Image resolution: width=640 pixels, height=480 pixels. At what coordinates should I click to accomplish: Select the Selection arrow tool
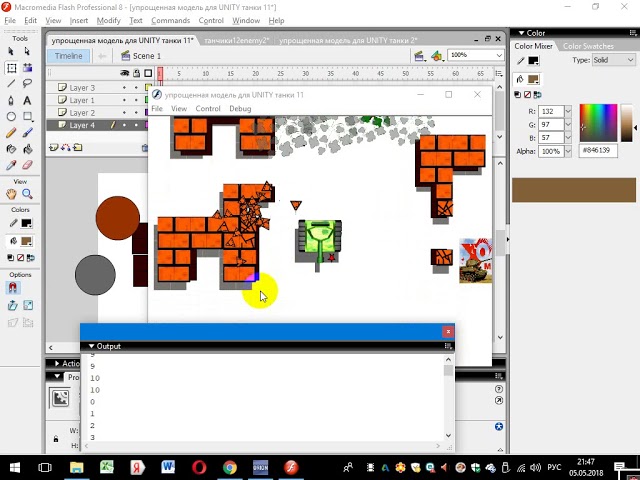11,51
